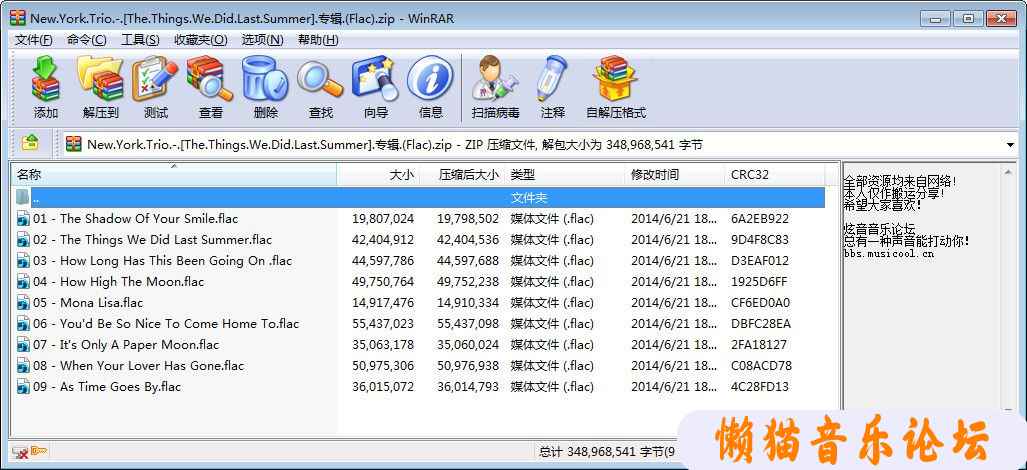Click size value 19,807,024
Image resolution: width=1027 pixels, height=470 pixels.
coord(383,219)
